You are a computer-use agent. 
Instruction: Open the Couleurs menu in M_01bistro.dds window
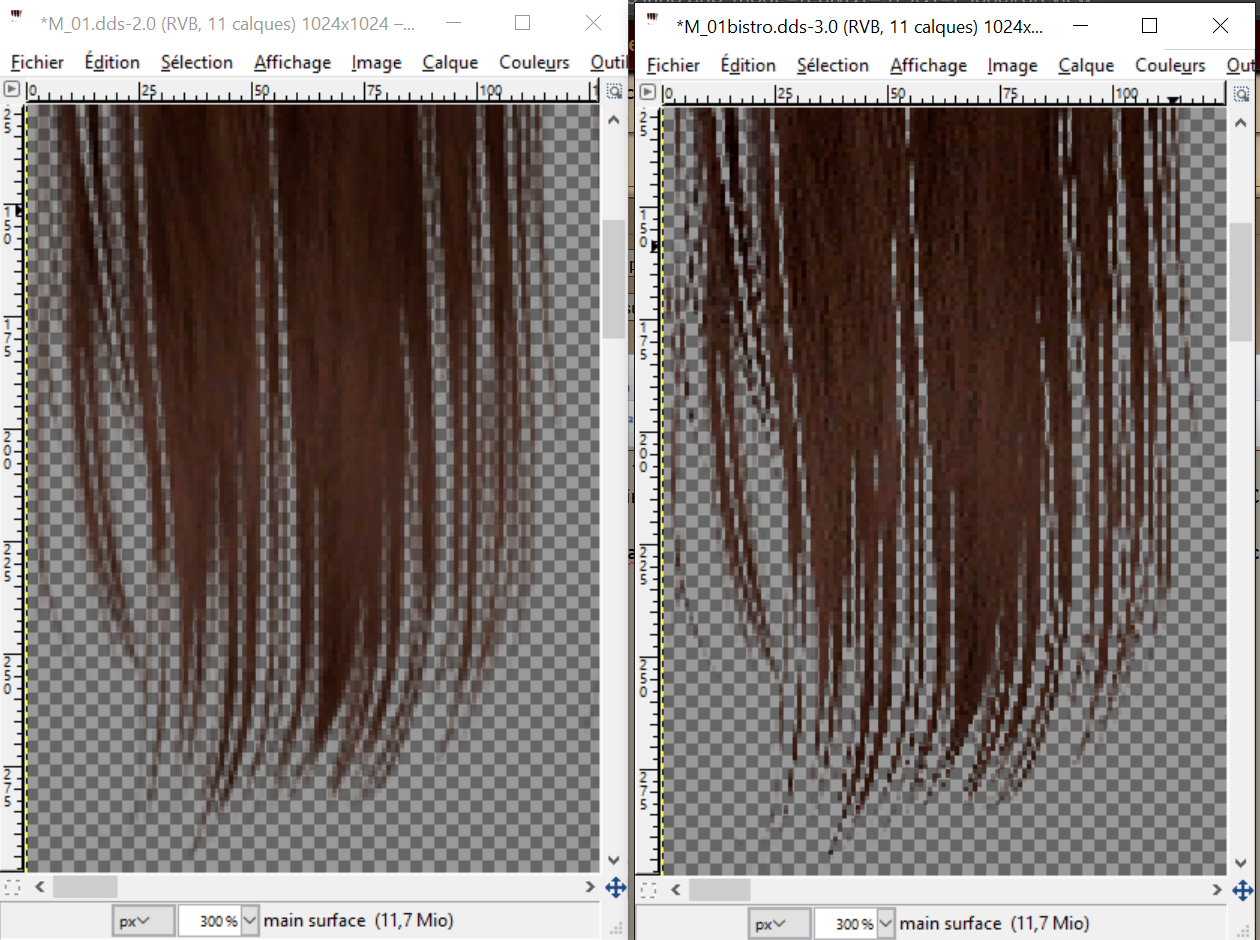(1170, 65)
